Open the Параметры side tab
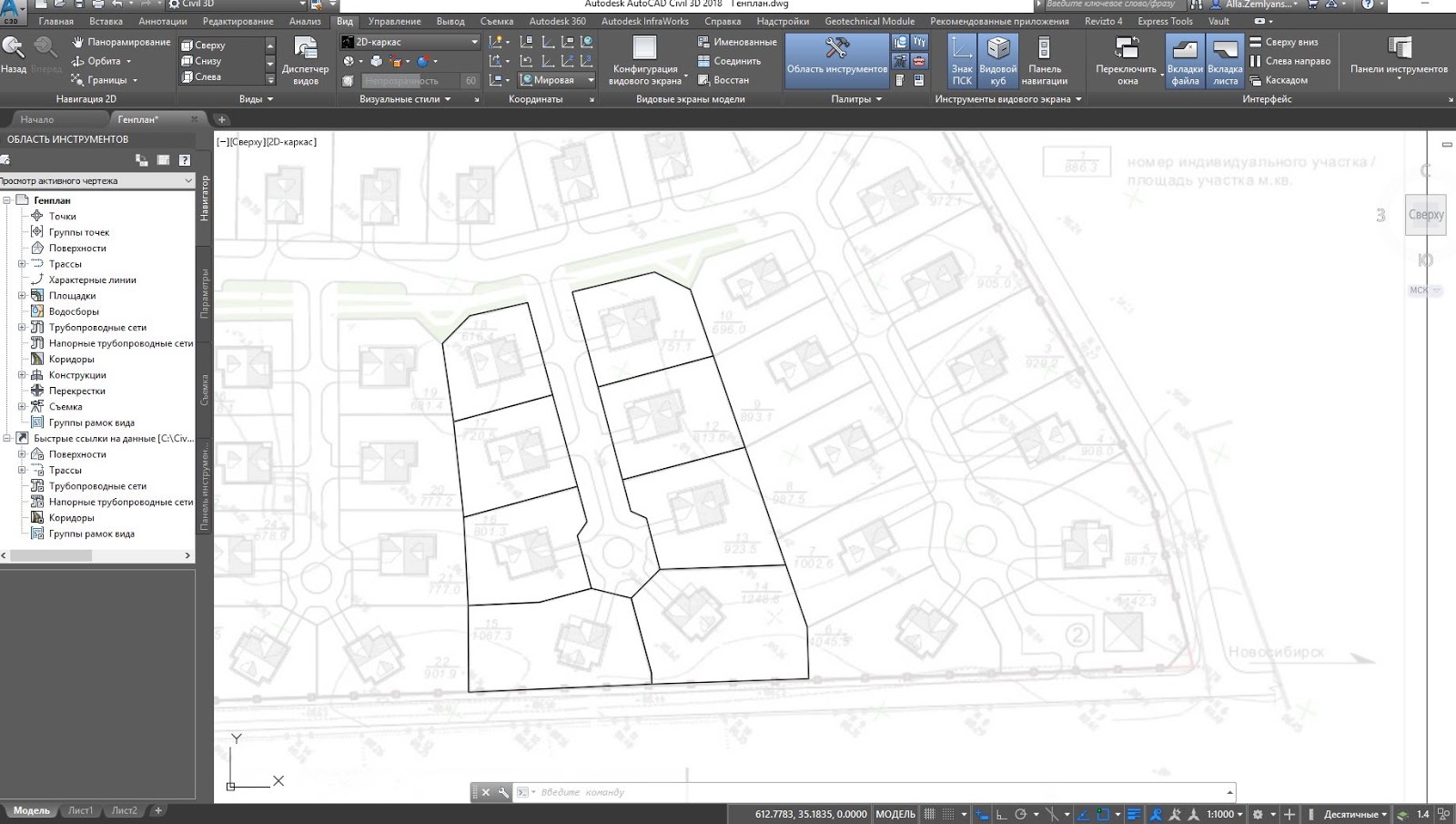 click(204, 293)
